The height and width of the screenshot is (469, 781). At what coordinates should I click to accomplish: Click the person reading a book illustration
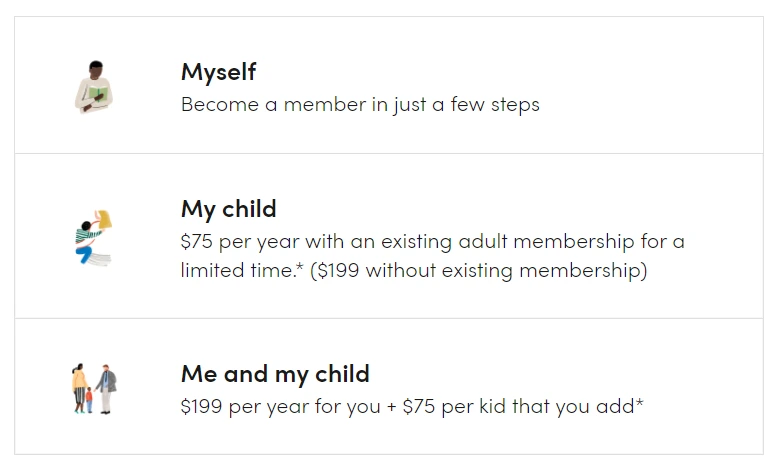94,87
